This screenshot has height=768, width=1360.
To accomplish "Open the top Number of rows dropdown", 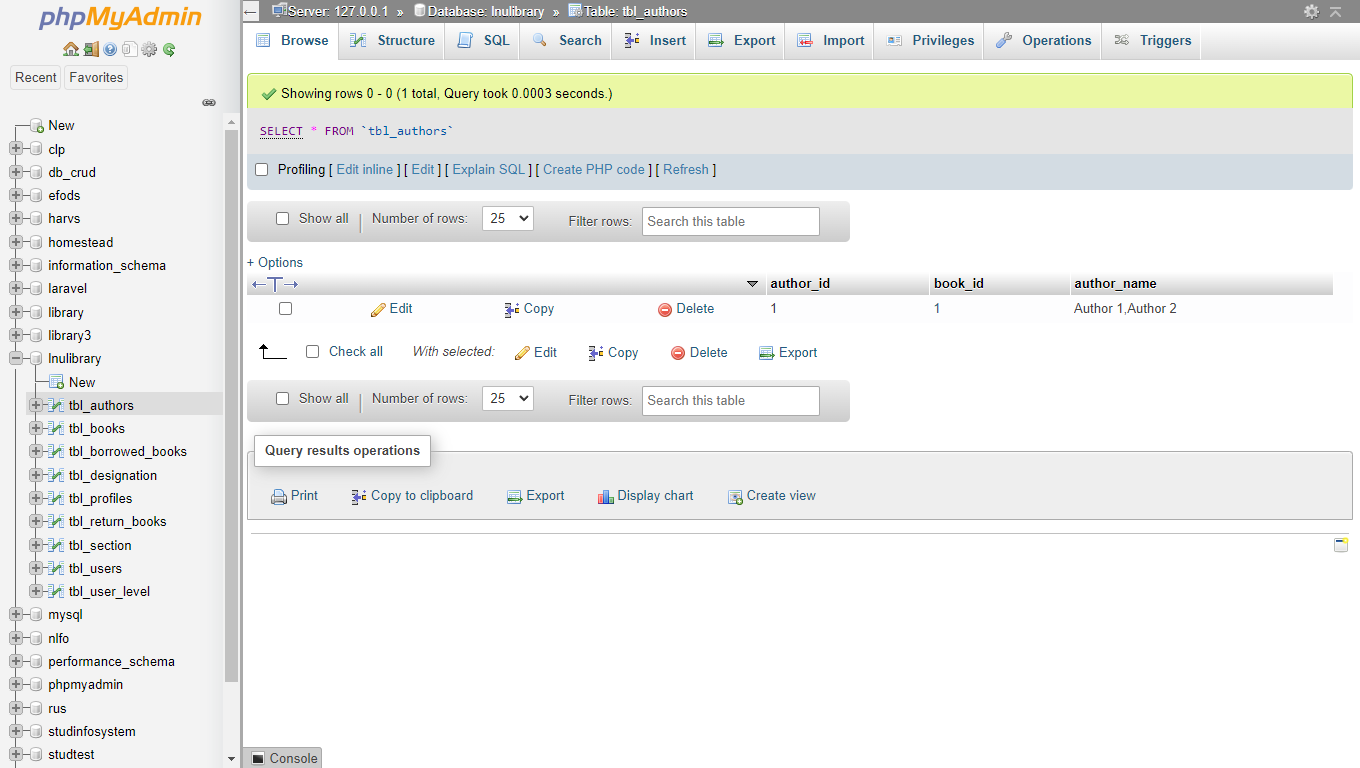I will pos(507,219).
